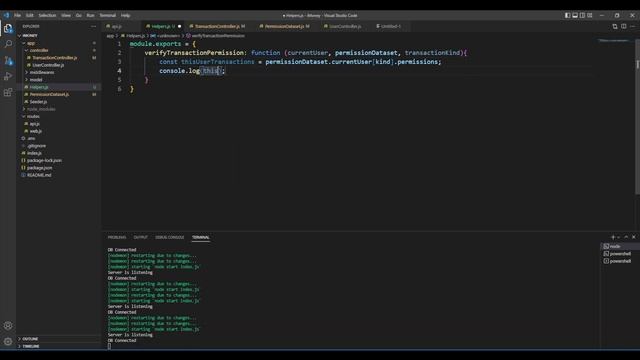
Task: Click the verifyTransactionPermission breadcrumb
Action: click(218, 36)
